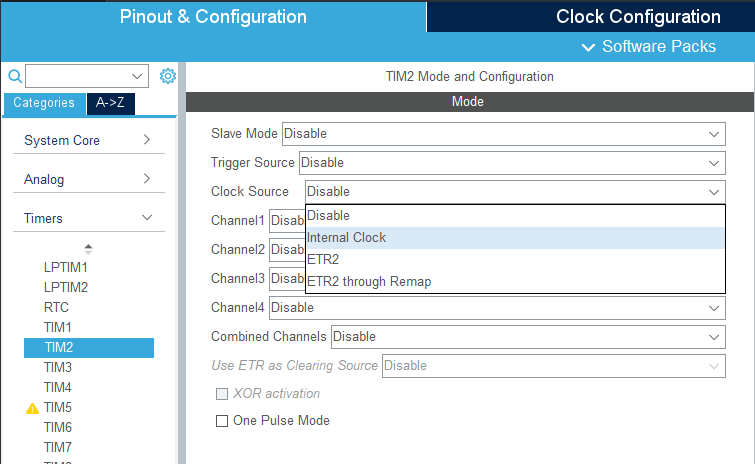Screen dimensions: 755x464
Task: Select TIM3 in the timers list
Action: [57, 367]
